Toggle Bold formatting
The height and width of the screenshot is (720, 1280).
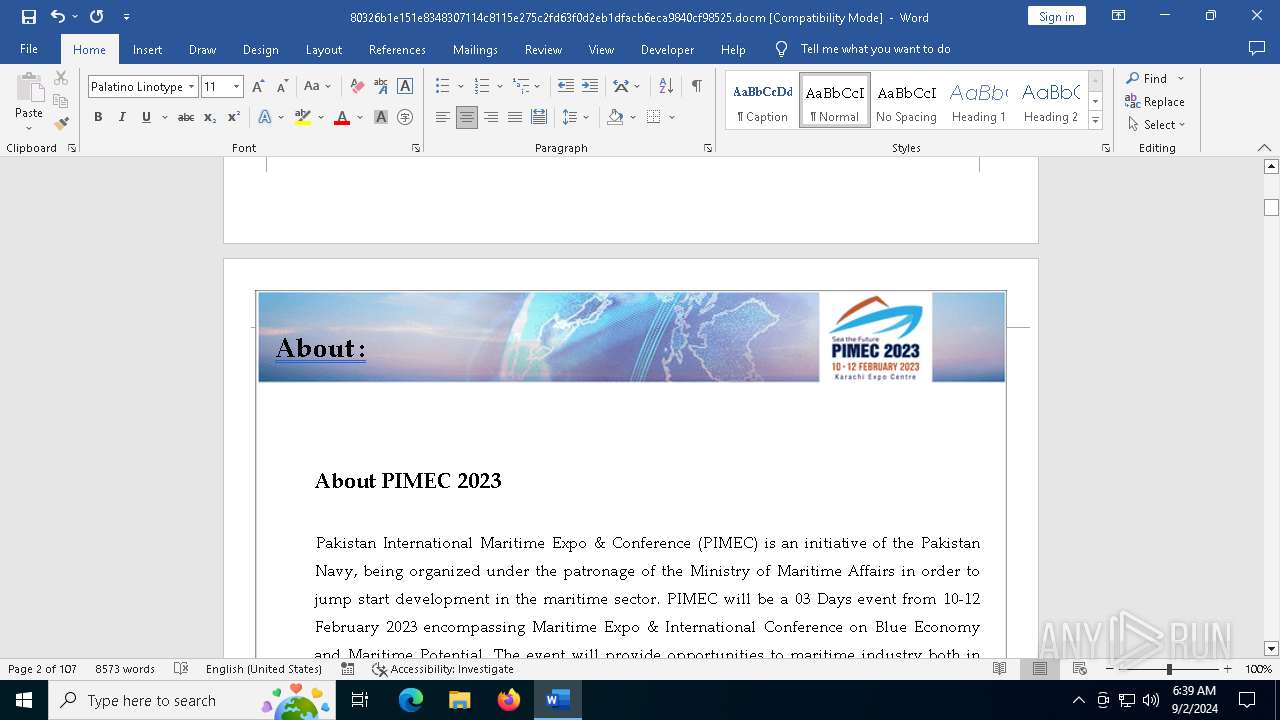(x=98, y=117)
